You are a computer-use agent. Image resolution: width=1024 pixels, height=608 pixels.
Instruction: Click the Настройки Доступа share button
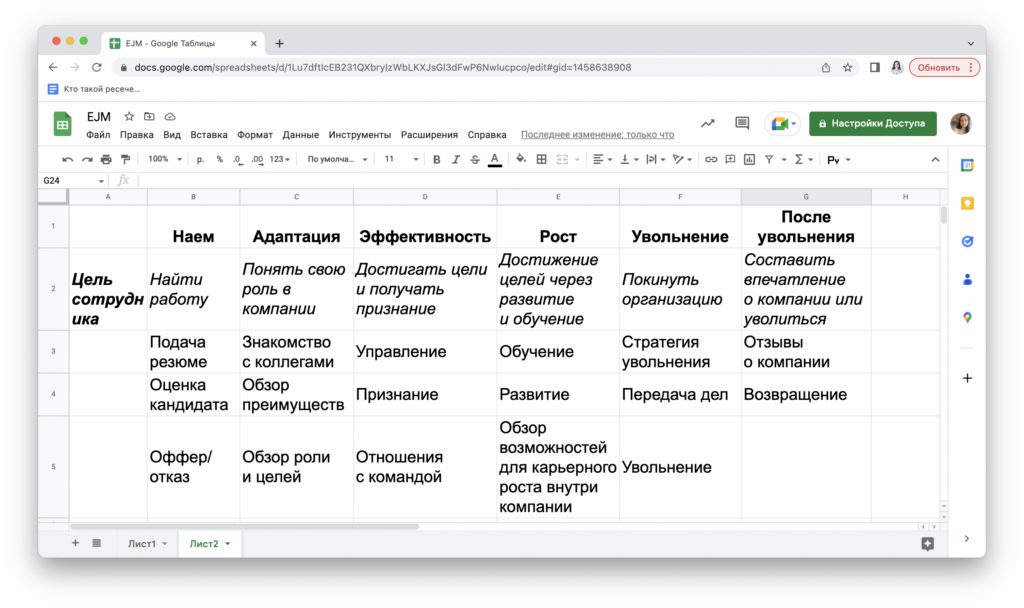click(872, 123)
